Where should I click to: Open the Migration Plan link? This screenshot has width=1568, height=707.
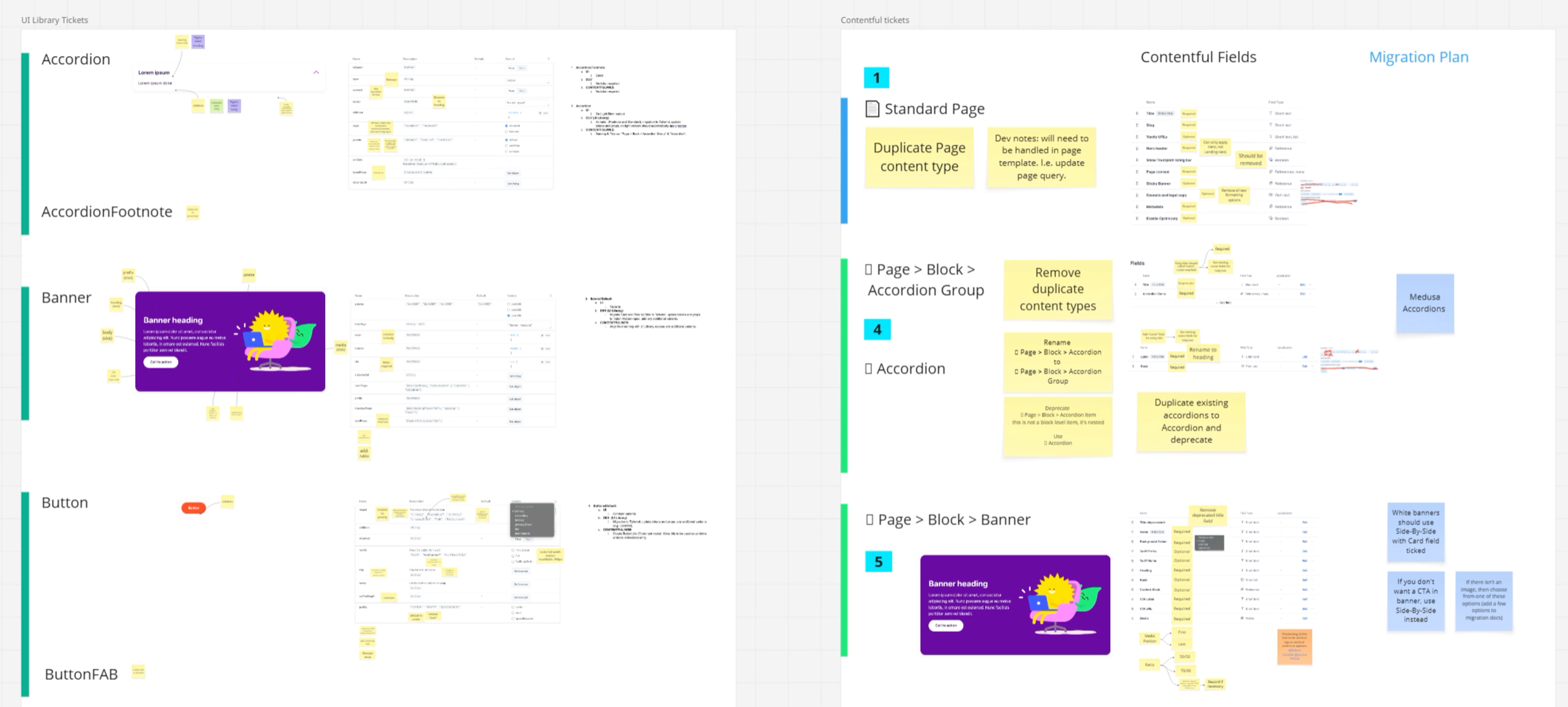(x=1418, y=57)
